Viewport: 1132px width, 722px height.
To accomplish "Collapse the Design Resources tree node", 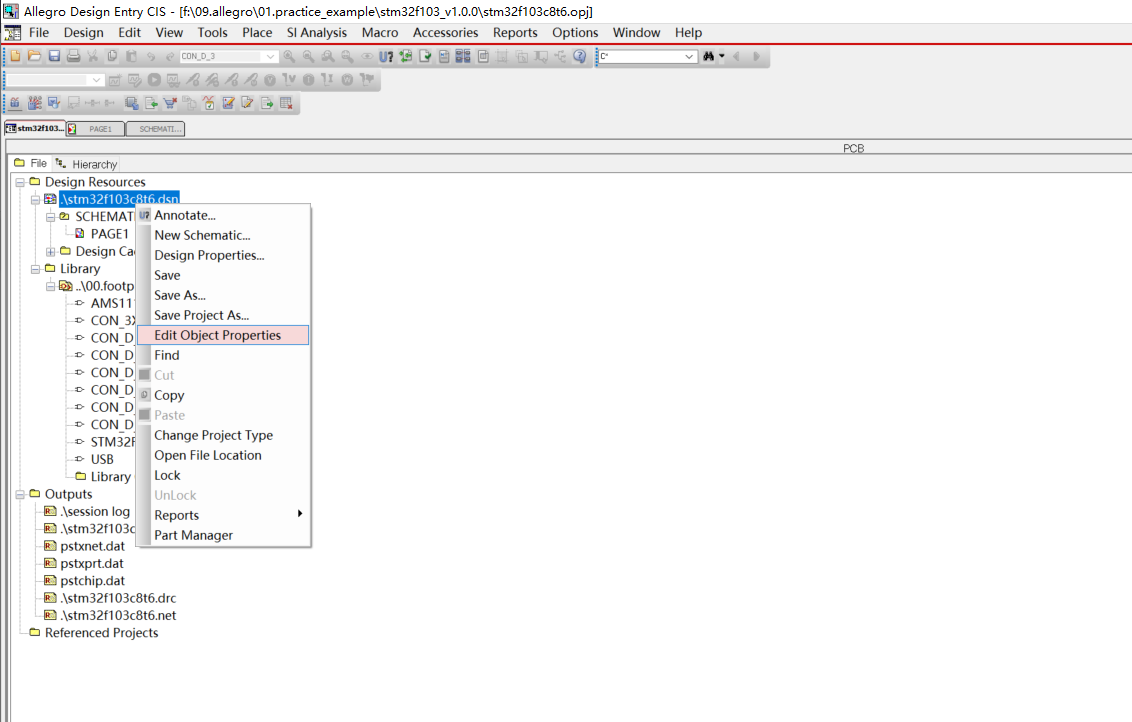I will tap(20, 182).
